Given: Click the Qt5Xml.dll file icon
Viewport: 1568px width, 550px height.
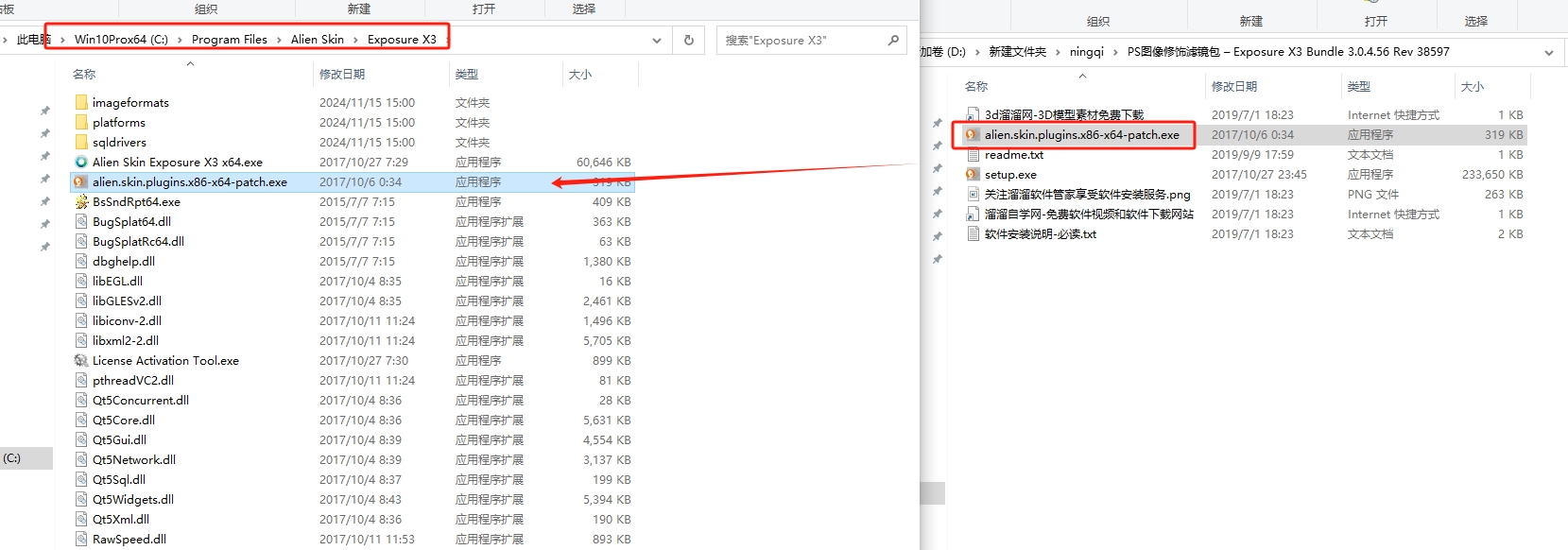Looking at the screenshot, I should 81,519.
